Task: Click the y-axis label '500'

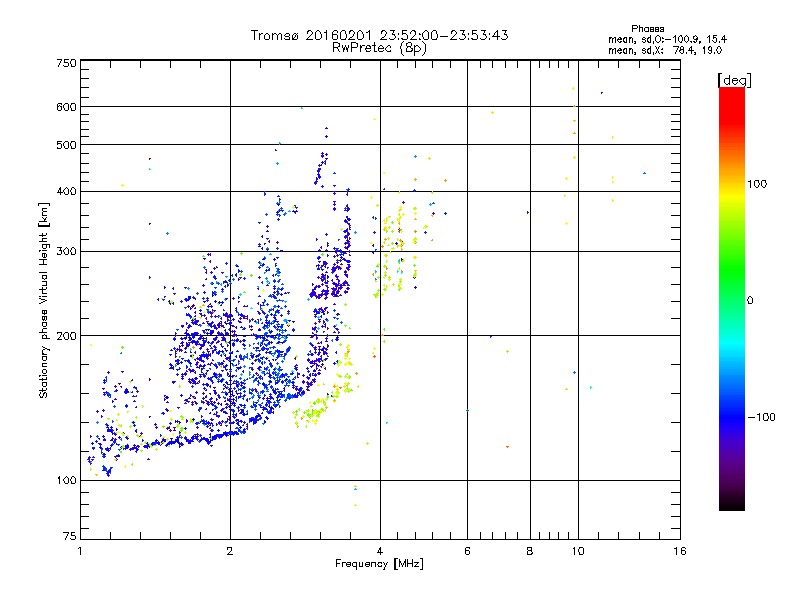Action: click(66, 145)
